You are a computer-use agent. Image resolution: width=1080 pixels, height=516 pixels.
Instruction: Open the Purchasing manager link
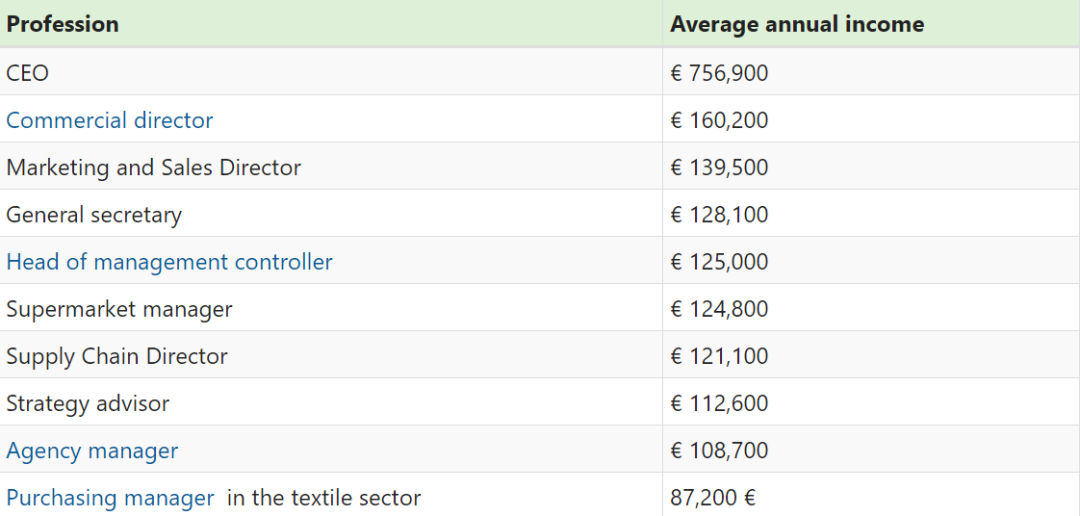[x=110, y=498]
